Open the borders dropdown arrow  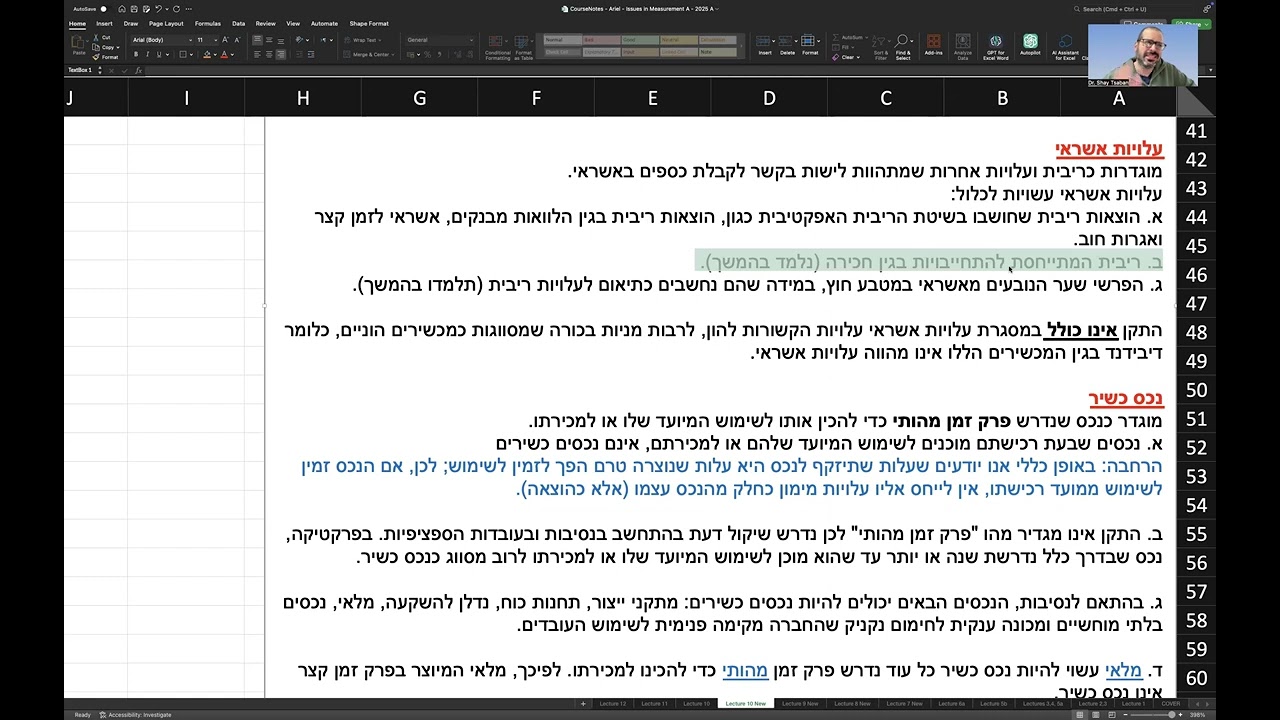pyautogui.click(x=191, y=54)
